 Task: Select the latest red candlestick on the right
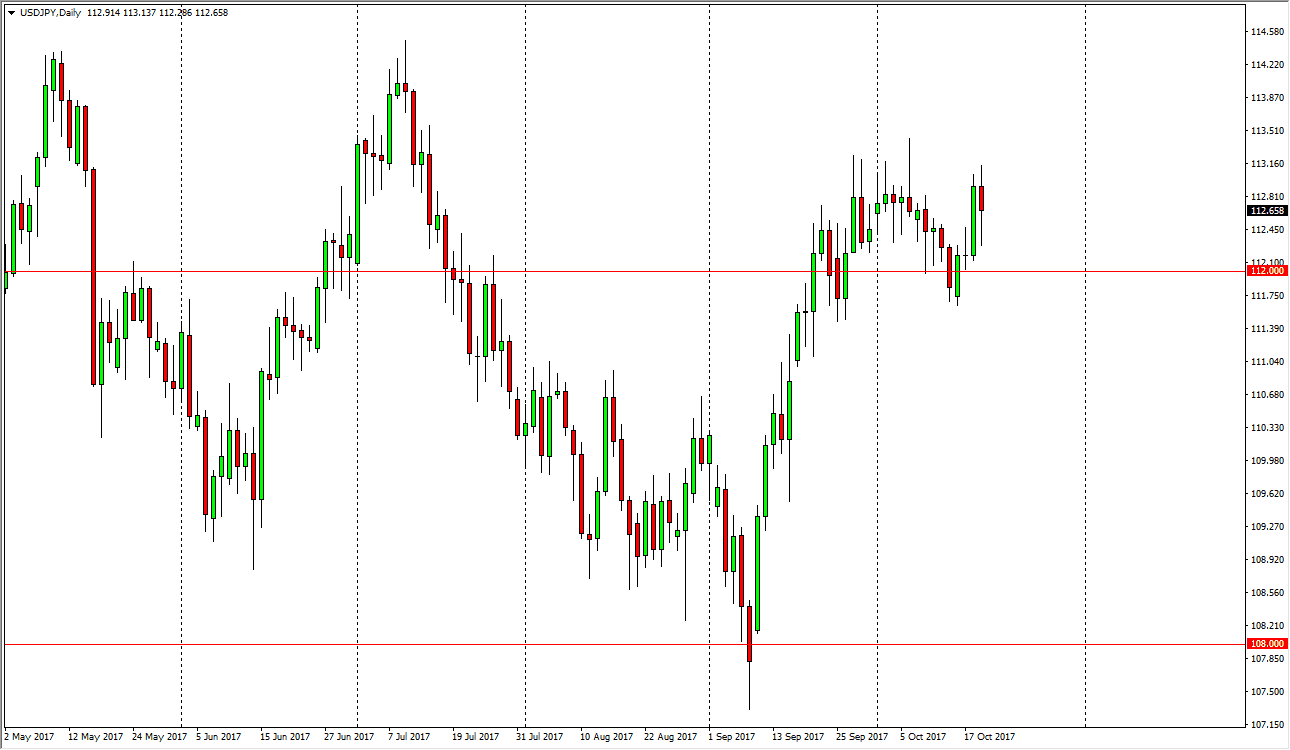tap(982, 200)
